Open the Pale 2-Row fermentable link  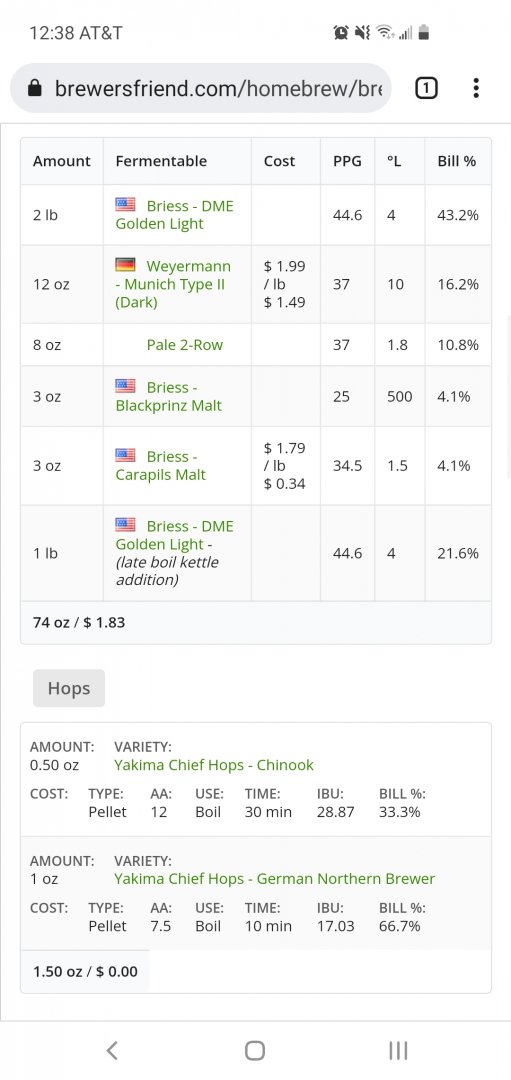185,344
